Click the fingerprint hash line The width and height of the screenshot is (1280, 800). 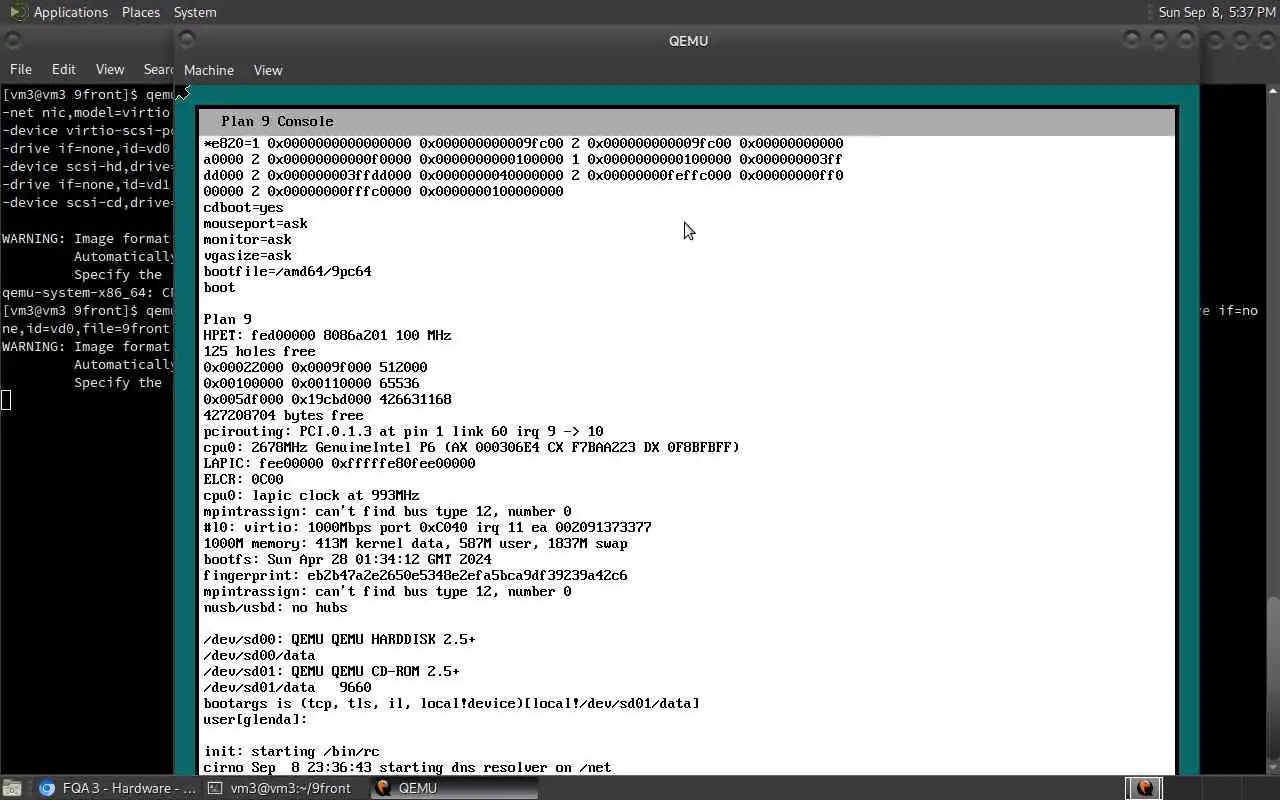(x=415, y=575)
